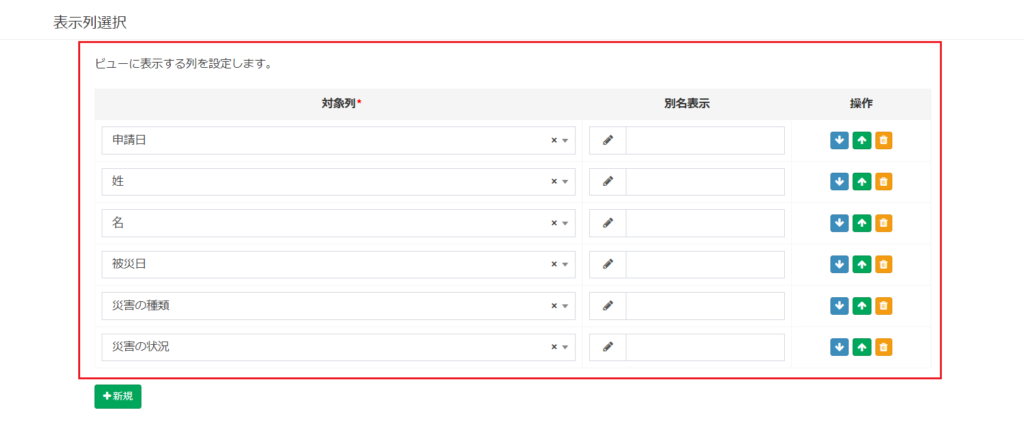Move the 被災日 row down with blue arrow
Image resolution: width=1024 pixels, height=423 pixels.
(x=839, y=264)
